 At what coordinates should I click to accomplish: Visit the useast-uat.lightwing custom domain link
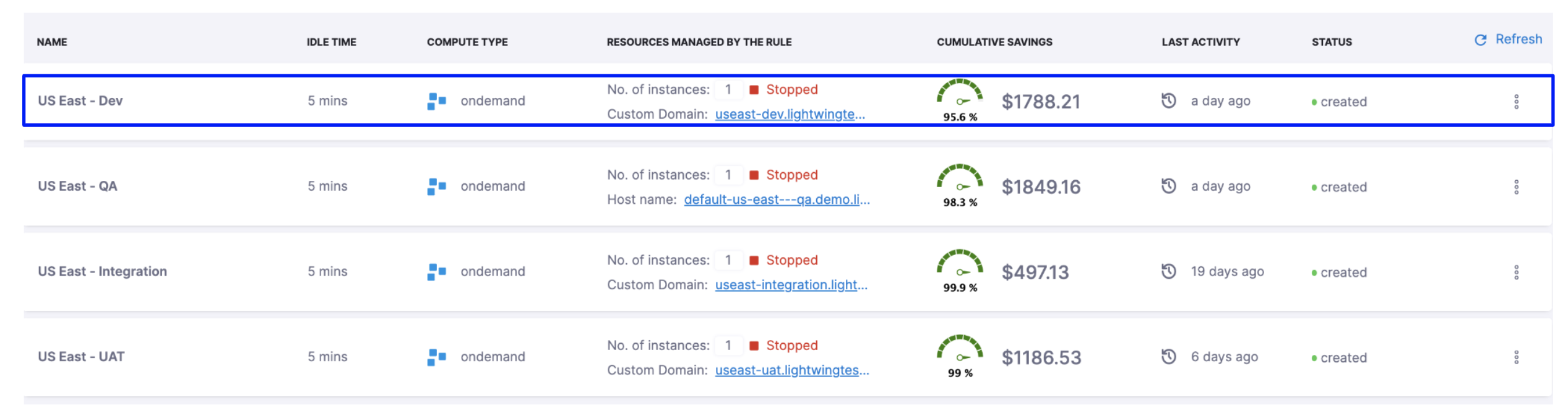791,370
